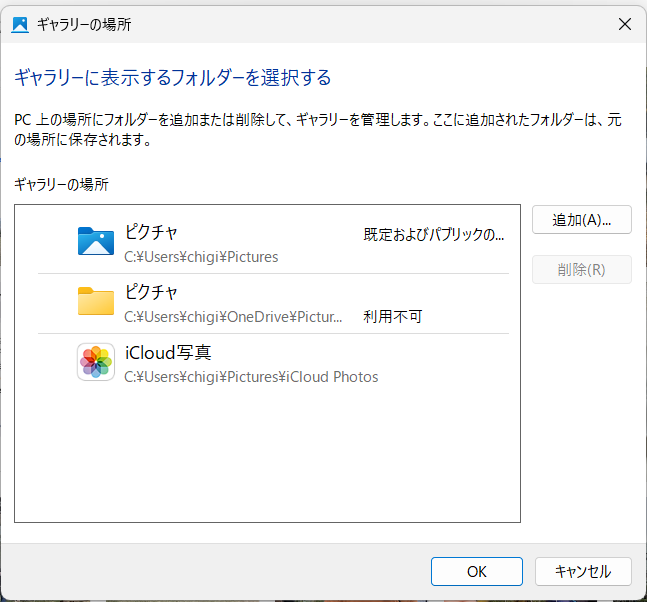Screen dimensions: 647x602
Task: Click the iCloud Photos path text
Action: click(251, 377)
